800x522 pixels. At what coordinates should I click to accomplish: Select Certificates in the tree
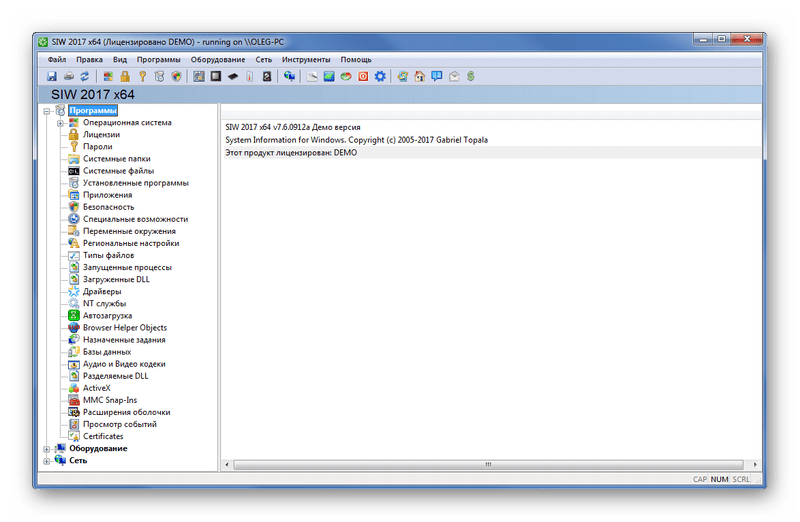(103, 437)
